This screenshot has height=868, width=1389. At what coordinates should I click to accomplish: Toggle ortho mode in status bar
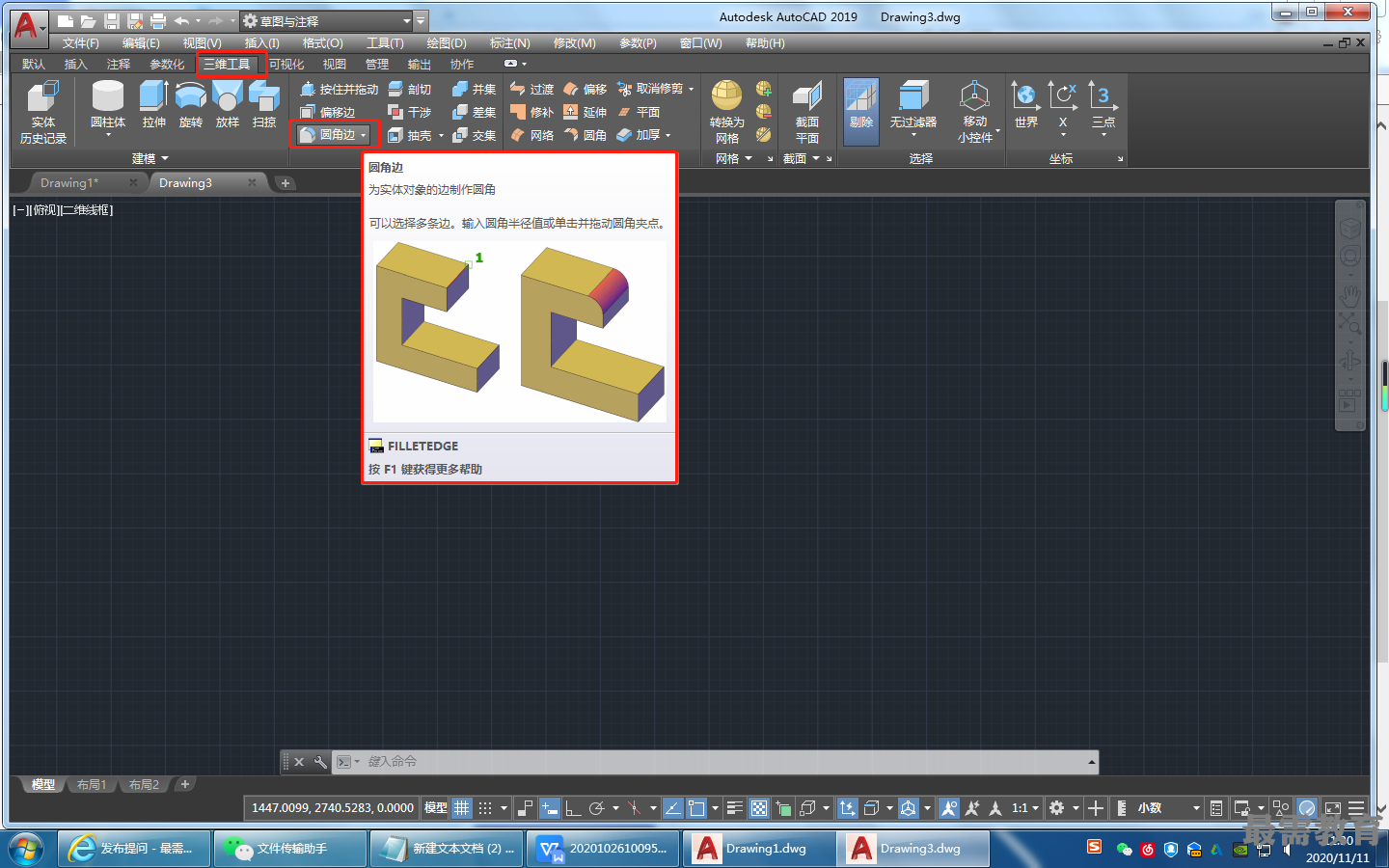click(573, 808)
